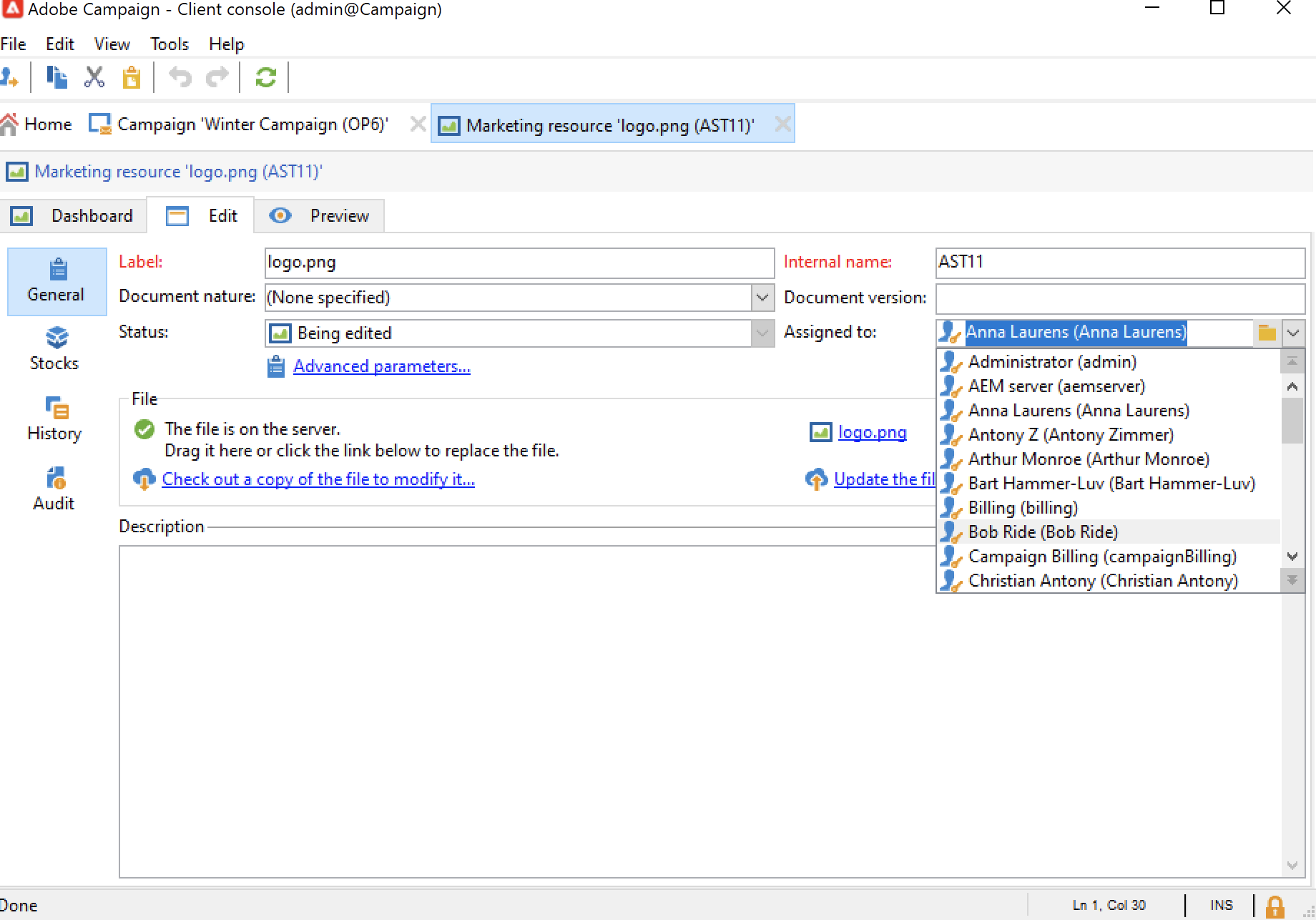
Task: Select the Edit tab
Action: (201, 216)
